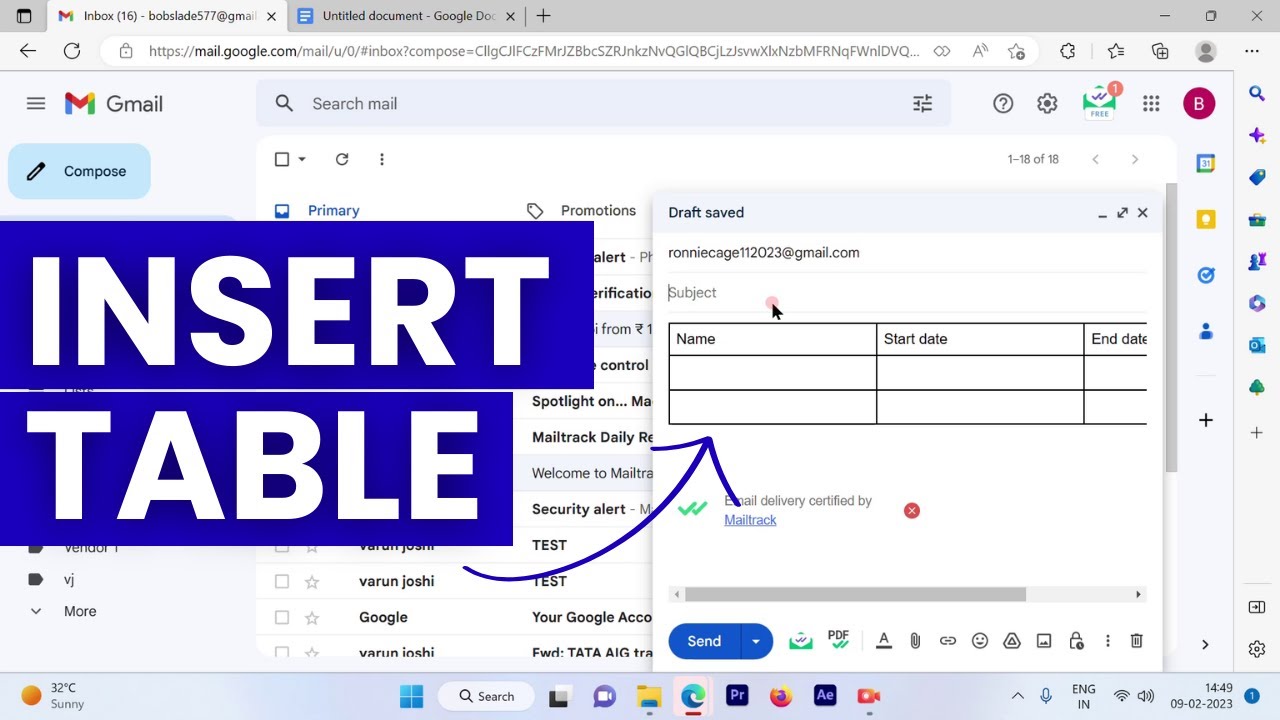Expand the select-all dropdown arrow

(302, 159)
